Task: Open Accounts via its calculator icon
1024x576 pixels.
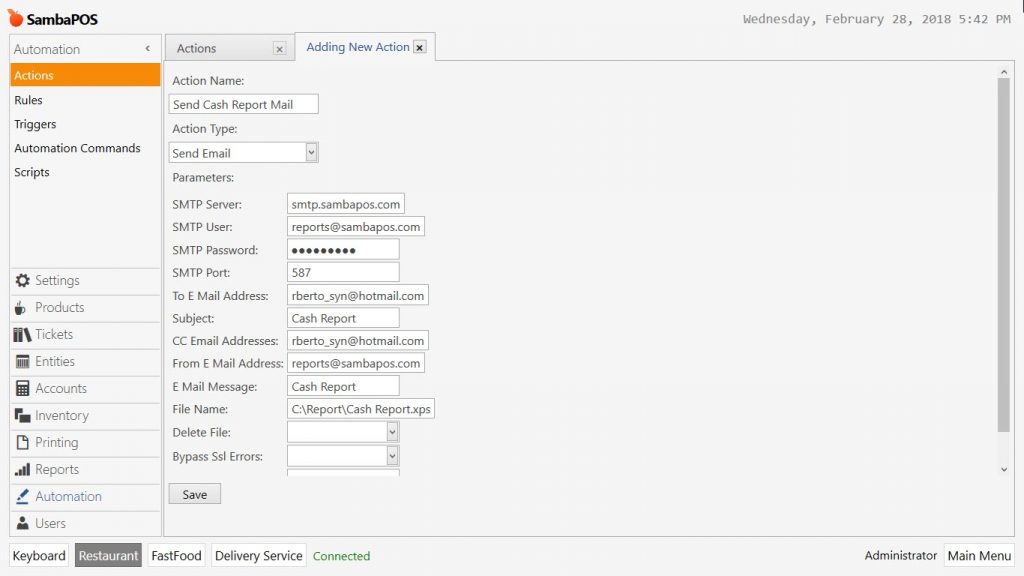Action: (23, 389)
